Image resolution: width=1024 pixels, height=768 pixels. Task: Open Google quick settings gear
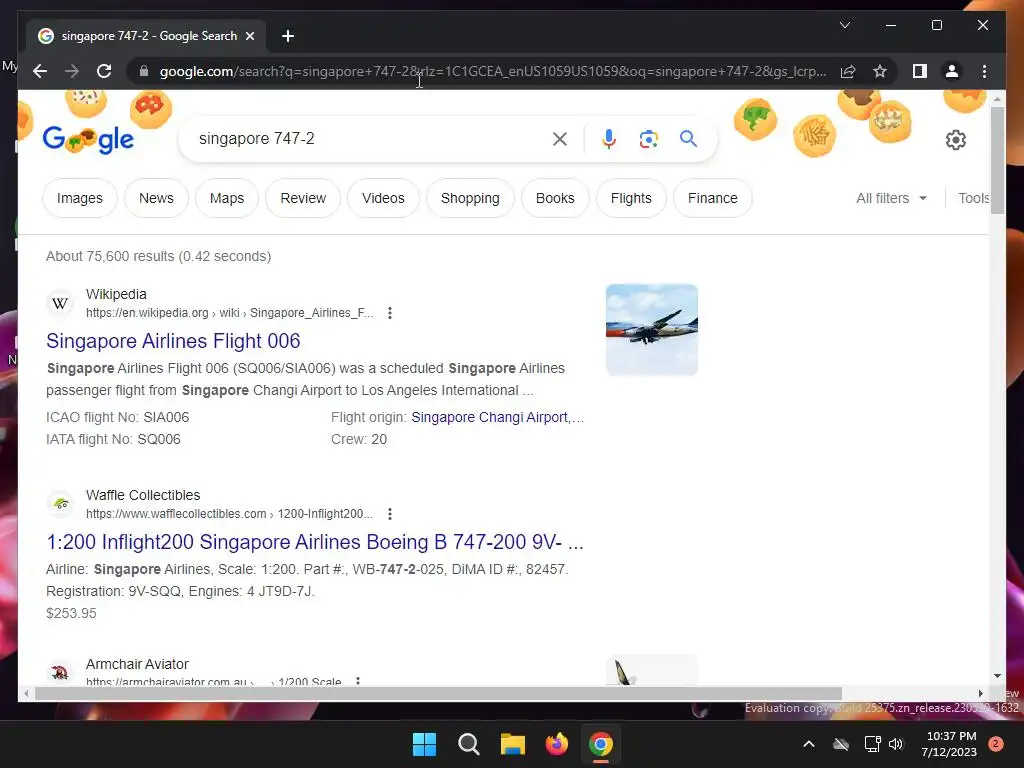[x=955, y=140]
